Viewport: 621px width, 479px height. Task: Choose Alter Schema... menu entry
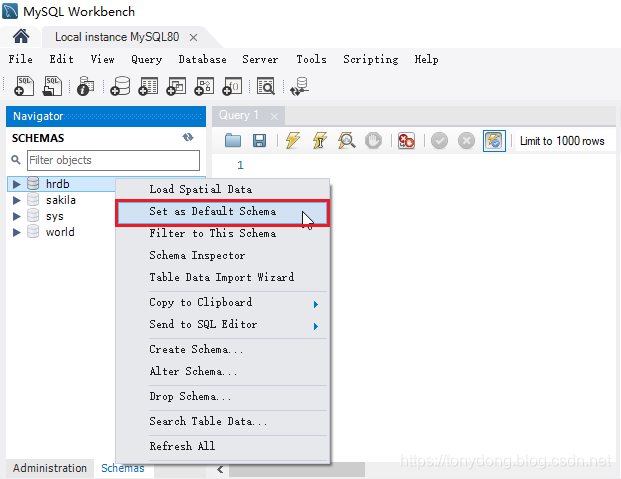click(222, 372)
